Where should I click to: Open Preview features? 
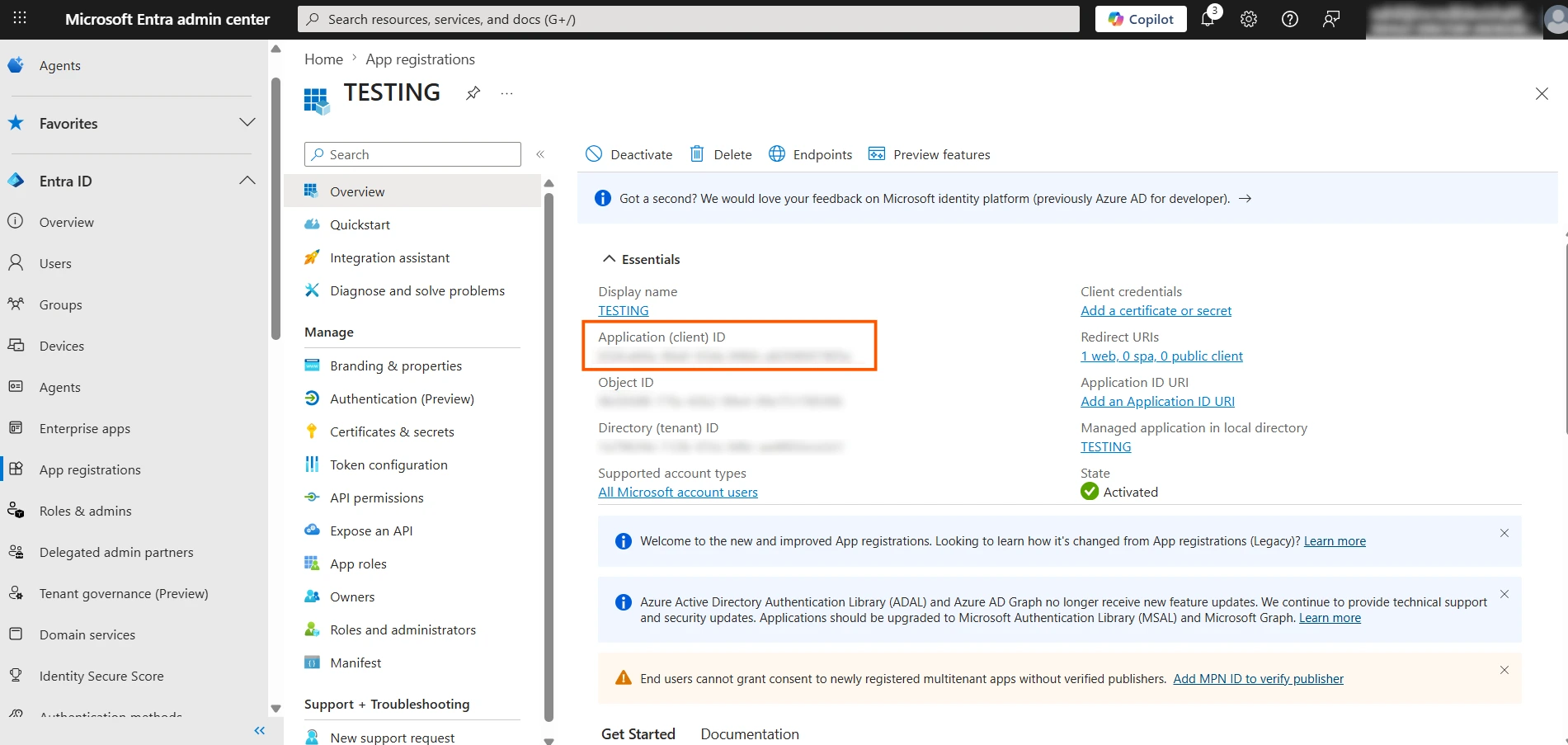930,154
